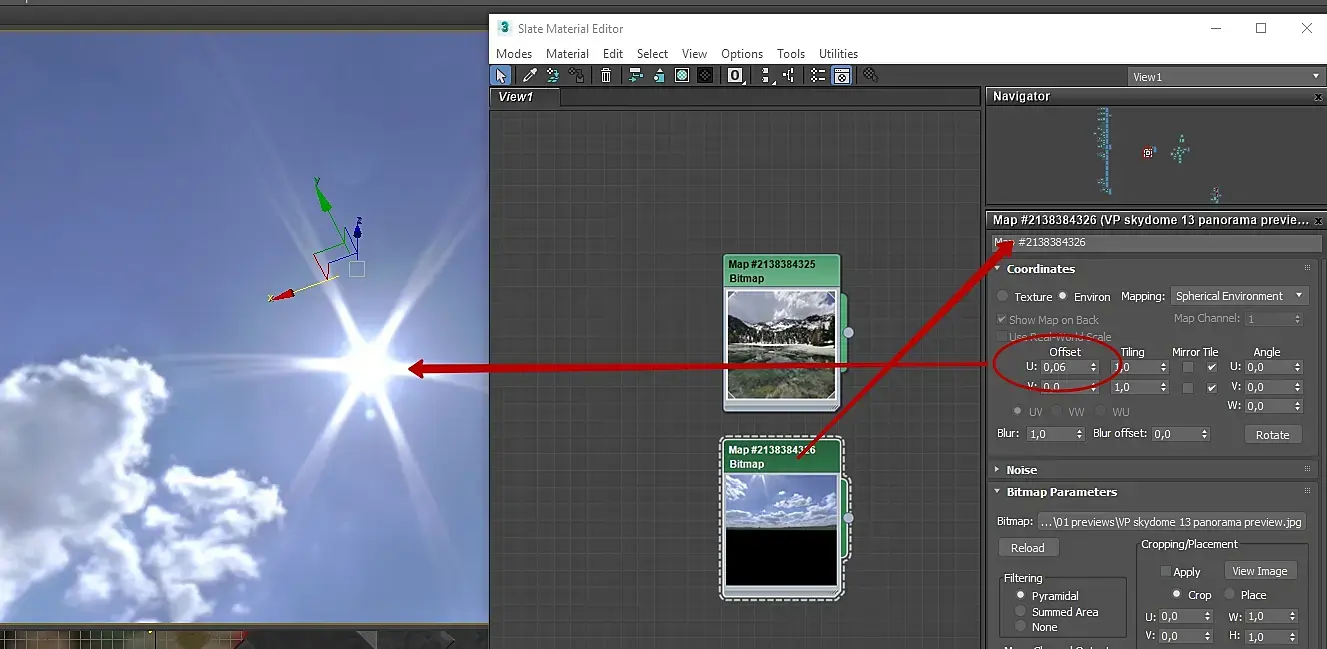Open the Utilities menu
Viewport: 1327px width, 649px height.
pyautogui.click(x=838, y=54)
